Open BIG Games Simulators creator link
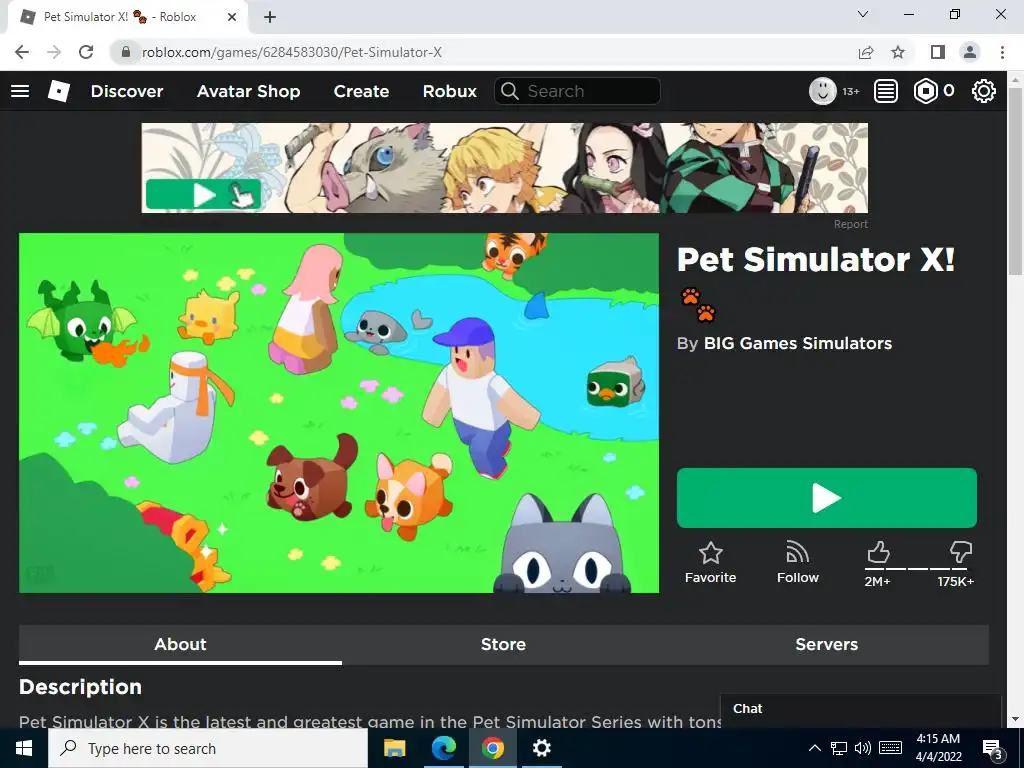 [797, 344]
